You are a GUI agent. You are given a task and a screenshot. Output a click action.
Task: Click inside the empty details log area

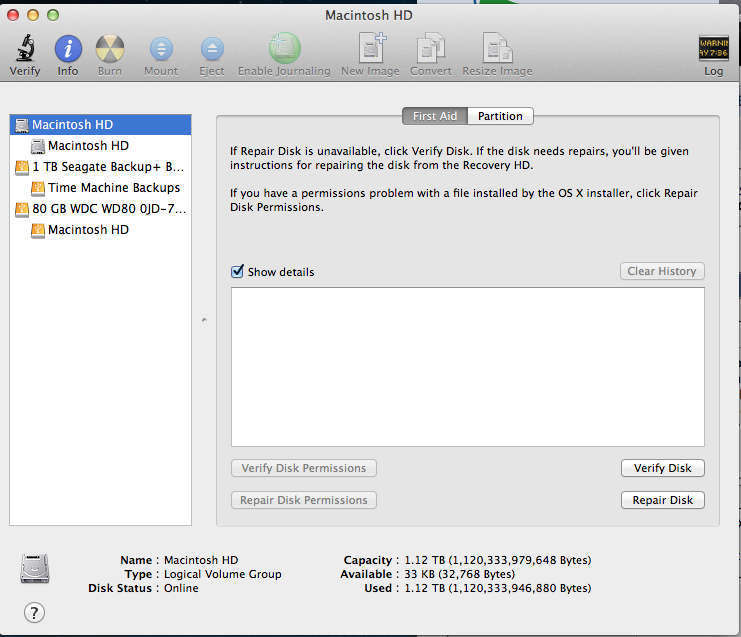(468, 367)
